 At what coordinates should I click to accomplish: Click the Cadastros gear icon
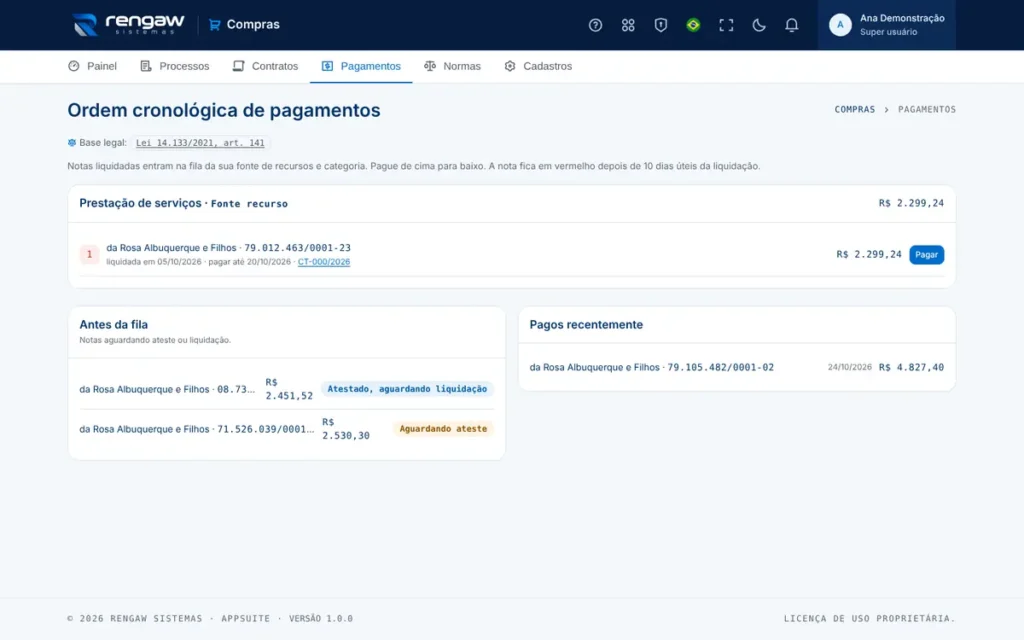click(510, 66)
